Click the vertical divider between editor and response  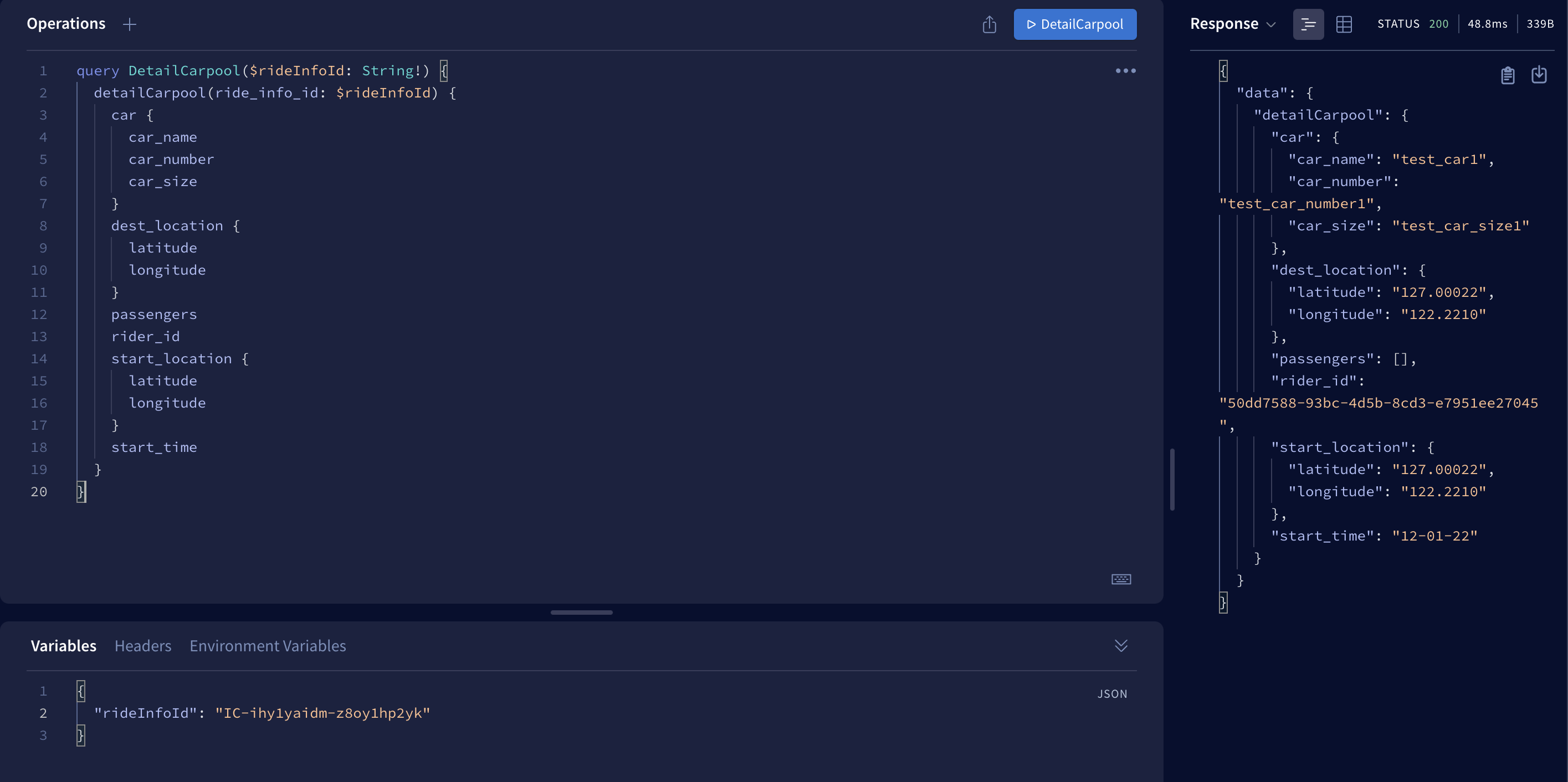click(1172, 480)
